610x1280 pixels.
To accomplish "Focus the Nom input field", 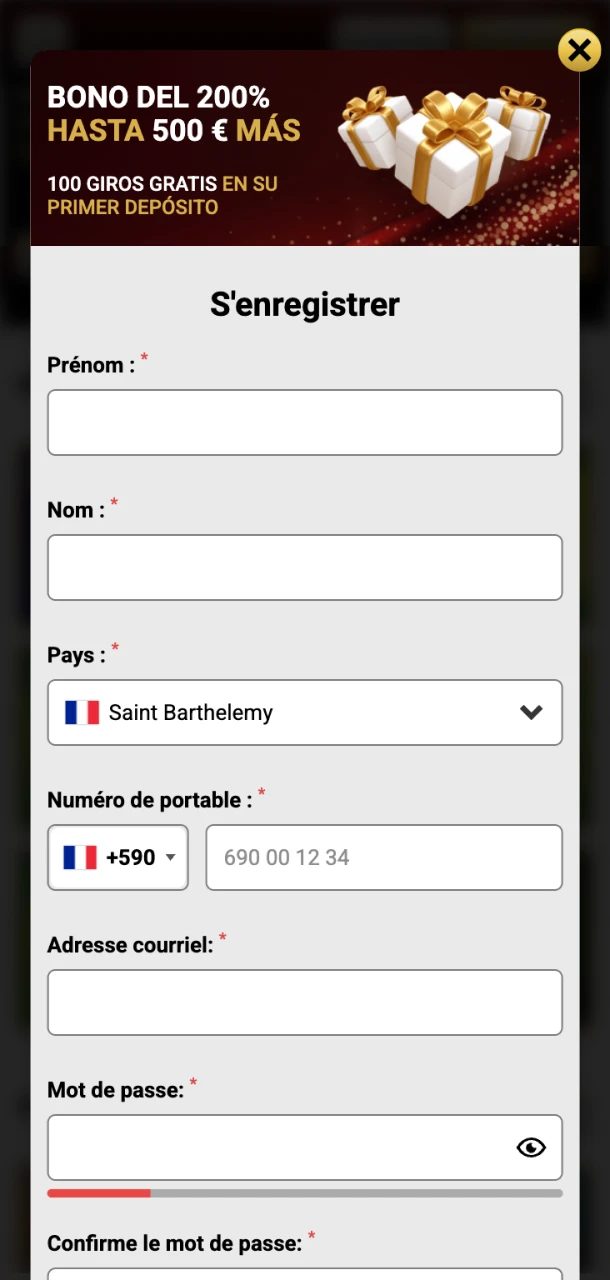I will point(305,567).
